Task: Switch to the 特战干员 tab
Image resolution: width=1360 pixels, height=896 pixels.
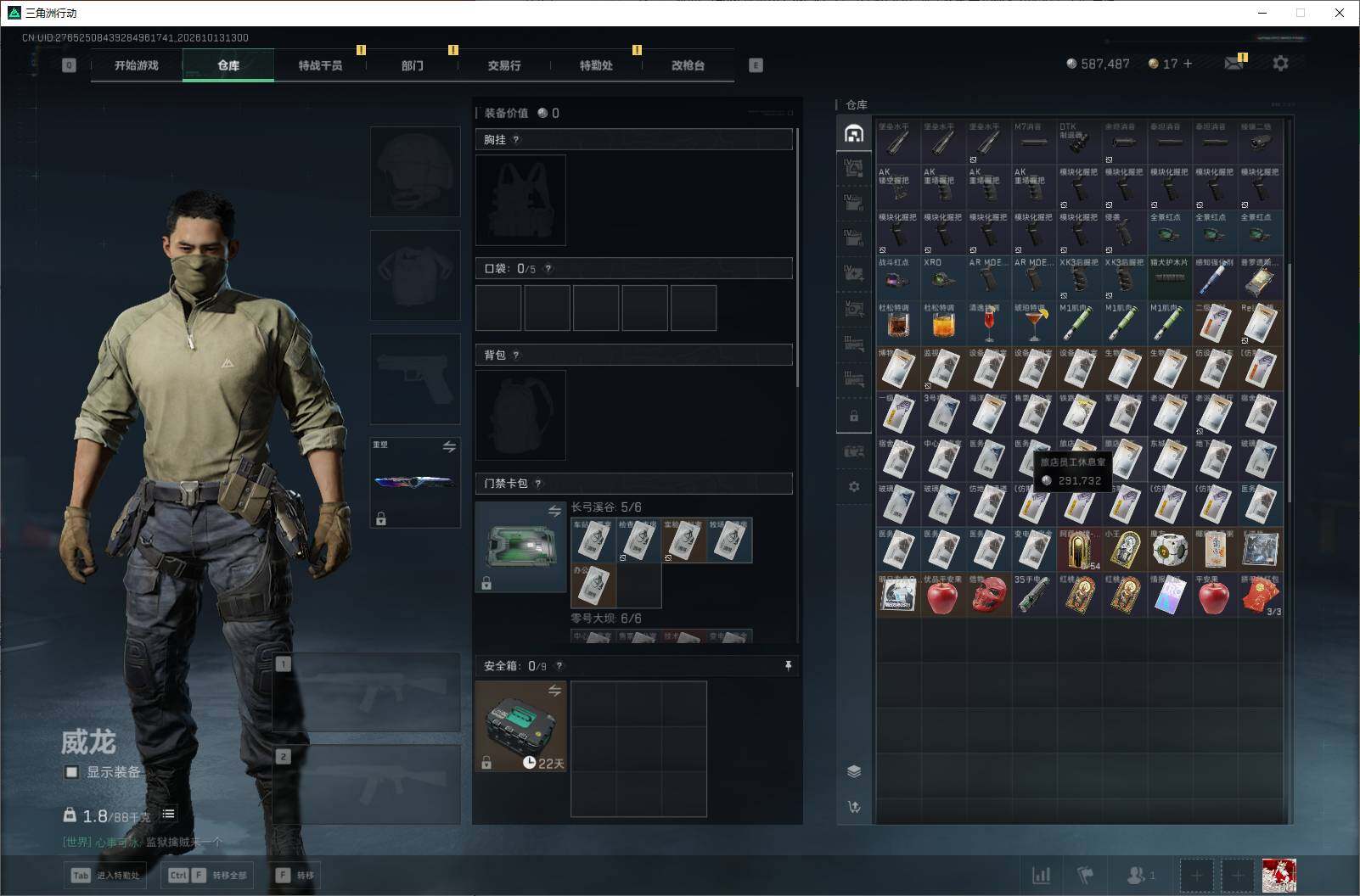Action: click(x=320, y=65)
